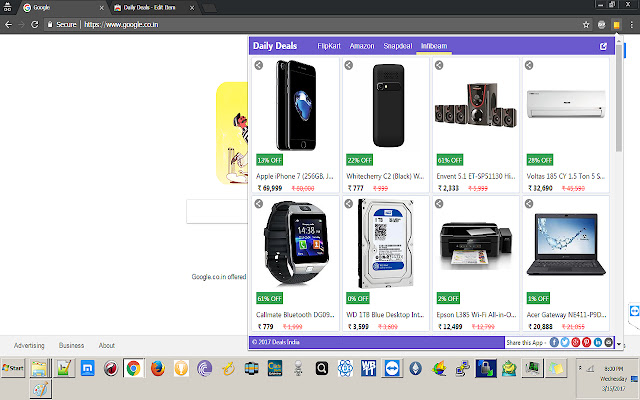Image resolution: width=640 pixels, height=400 pixels.
Task: Open the Voltas air conditioner image
Action: pos(566,104)
